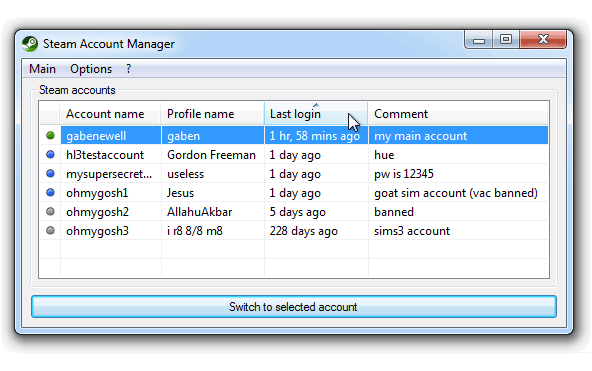Maximize the Steam Account Manager window
The width and height of the screenshot is (592, 371).
click(506, 39)
